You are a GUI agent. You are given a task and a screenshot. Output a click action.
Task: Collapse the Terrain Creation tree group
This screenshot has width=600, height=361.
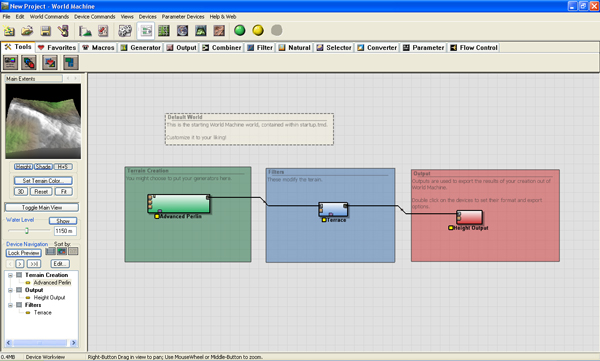[10, 275]
